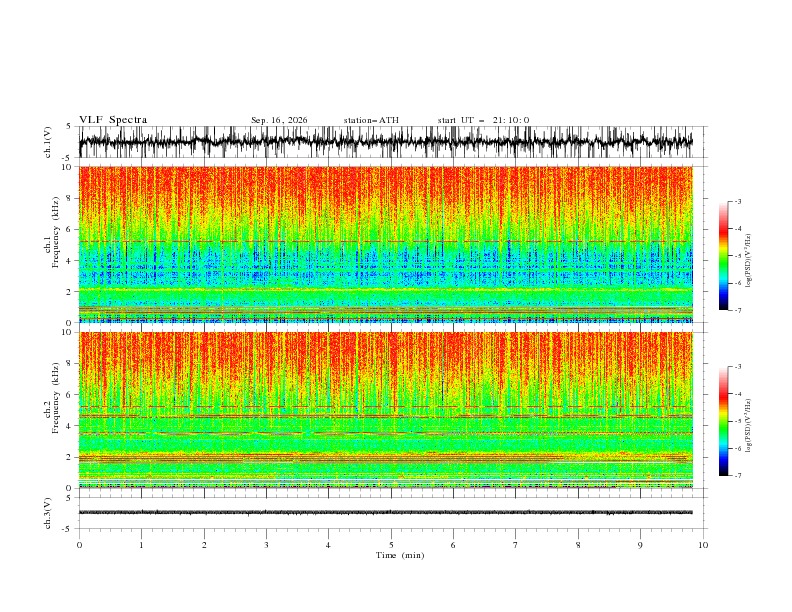792x612 pixels.
Task: Click the lower PSD color scale bar
Action: point(723,421)
